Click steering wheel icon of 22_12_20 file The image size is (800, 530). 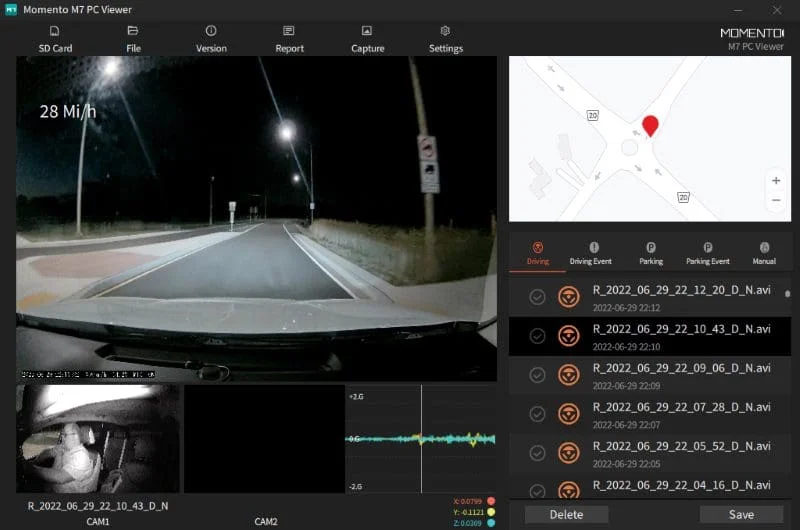coord(568,297)
